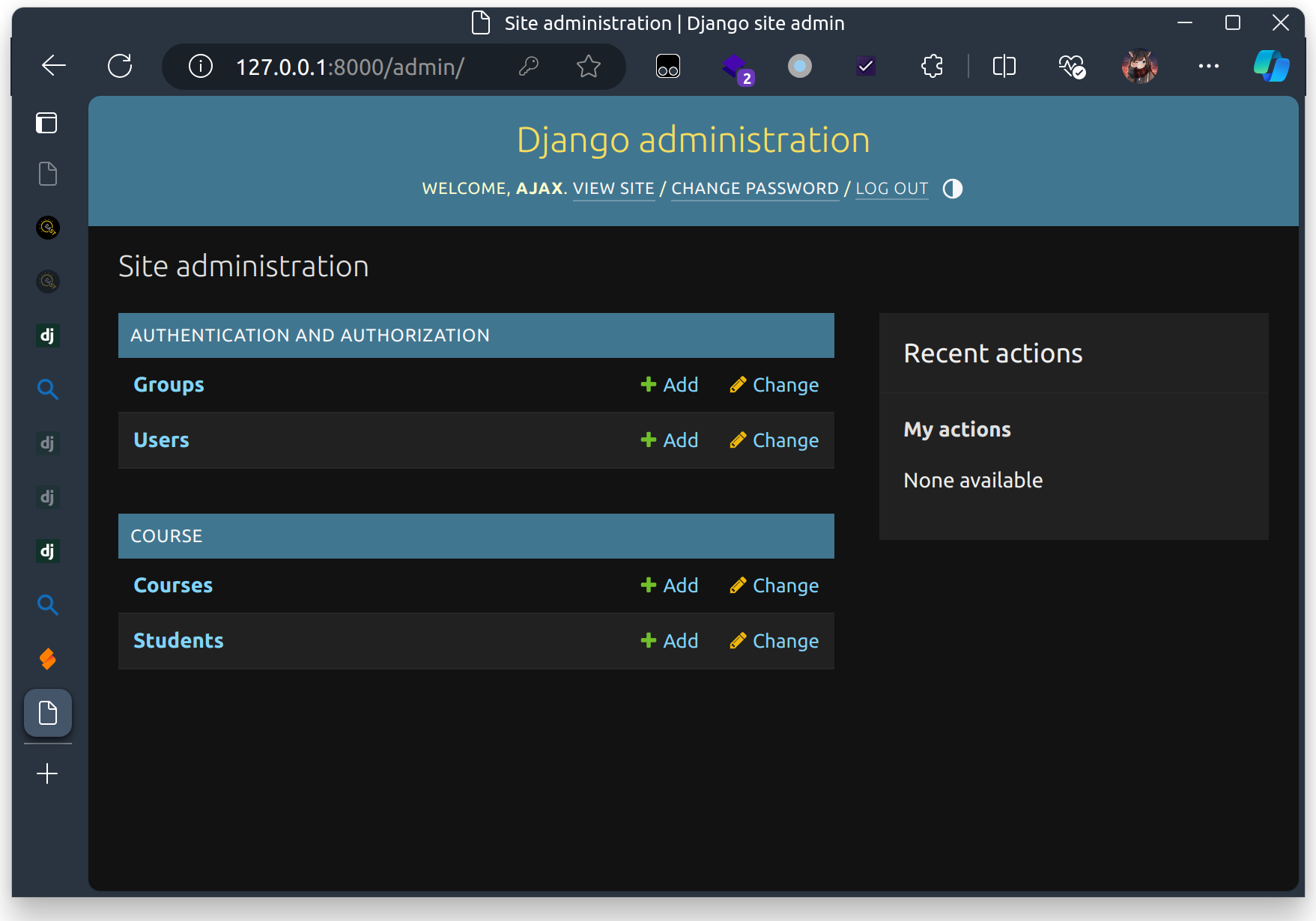Select the active Site administration tab

[48, 713]
